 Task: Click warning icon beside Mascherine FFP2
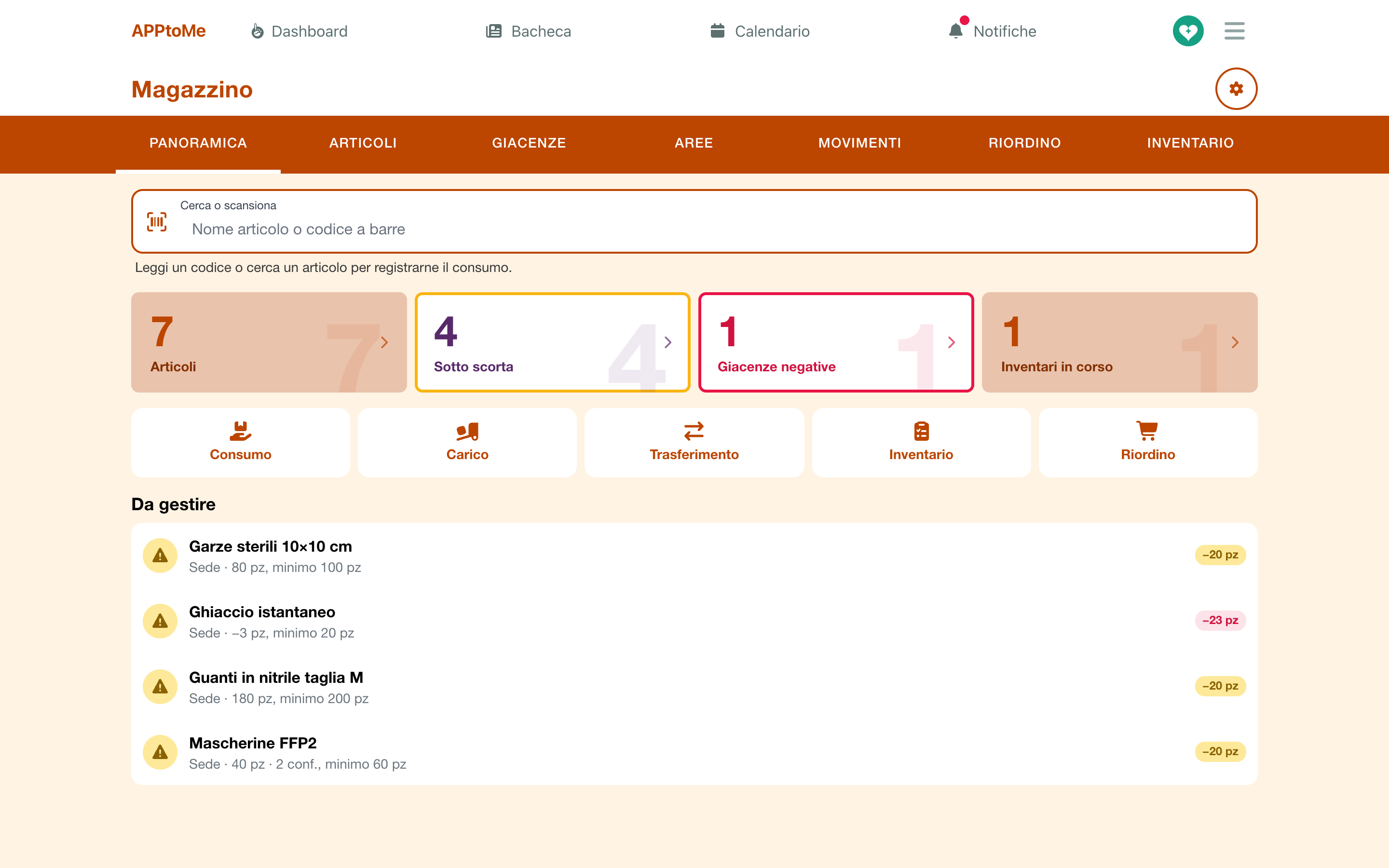(160, 752)
